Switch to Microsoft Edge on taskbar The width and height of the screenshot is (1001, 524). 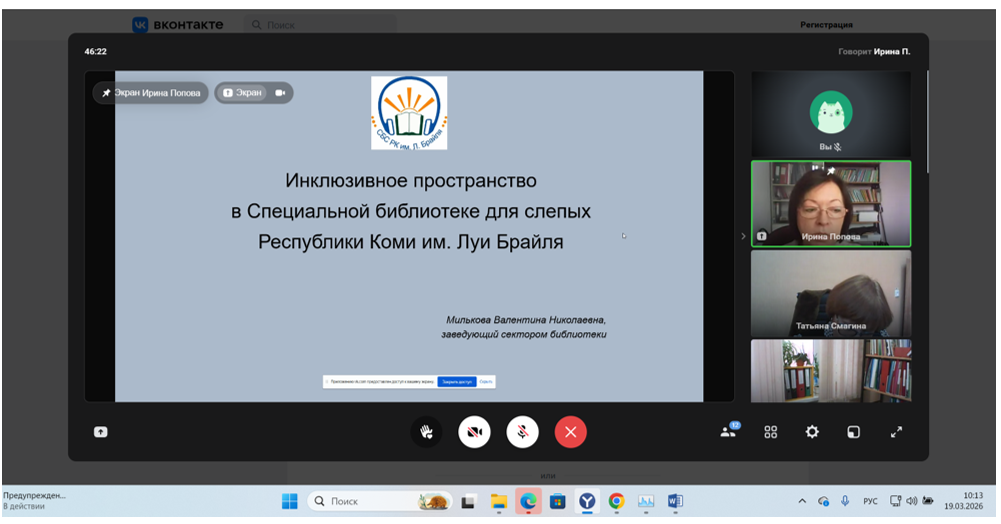(x=528, y=502)
